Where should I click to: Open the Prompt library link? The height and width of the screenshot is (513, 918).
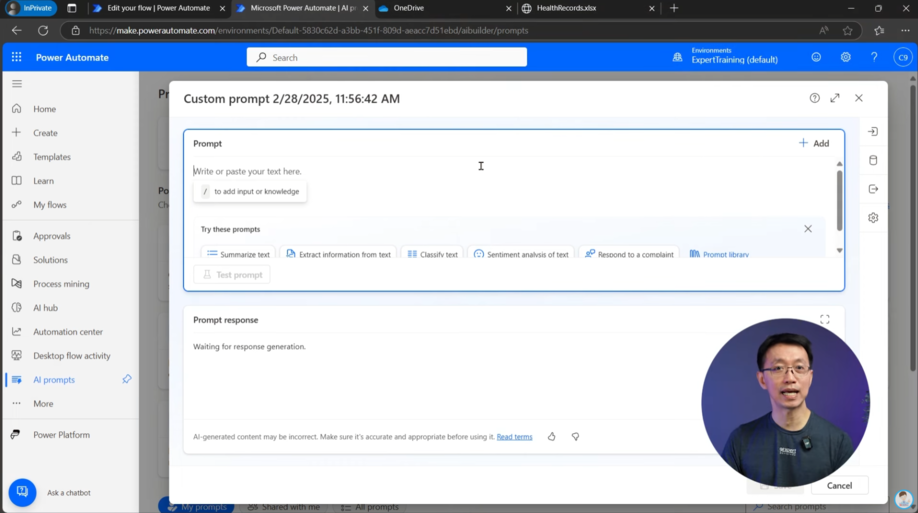pos(720,254)
